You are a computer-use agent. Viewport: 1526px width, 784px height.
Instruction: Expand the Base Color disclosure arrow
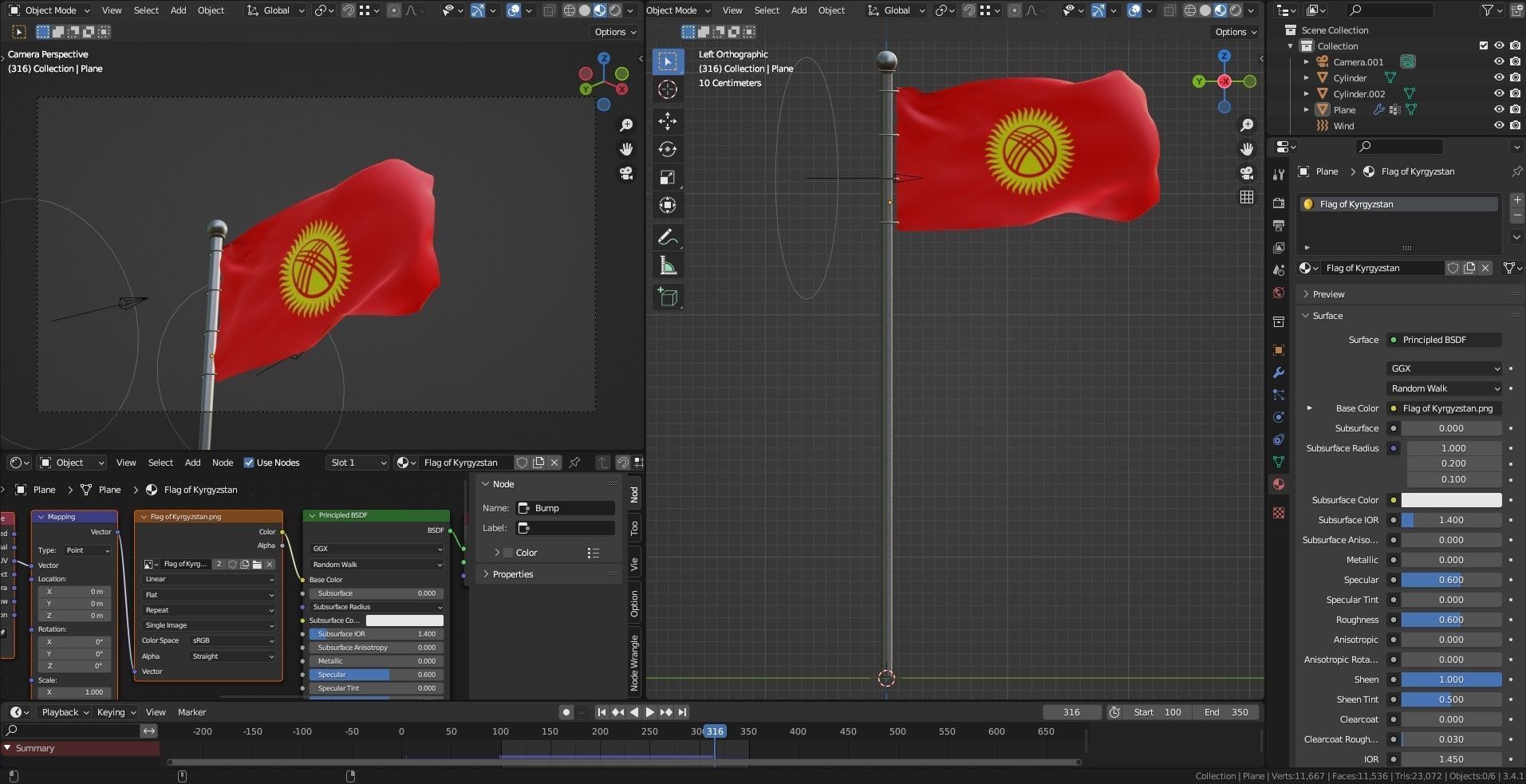click(x=1309, y=408)
